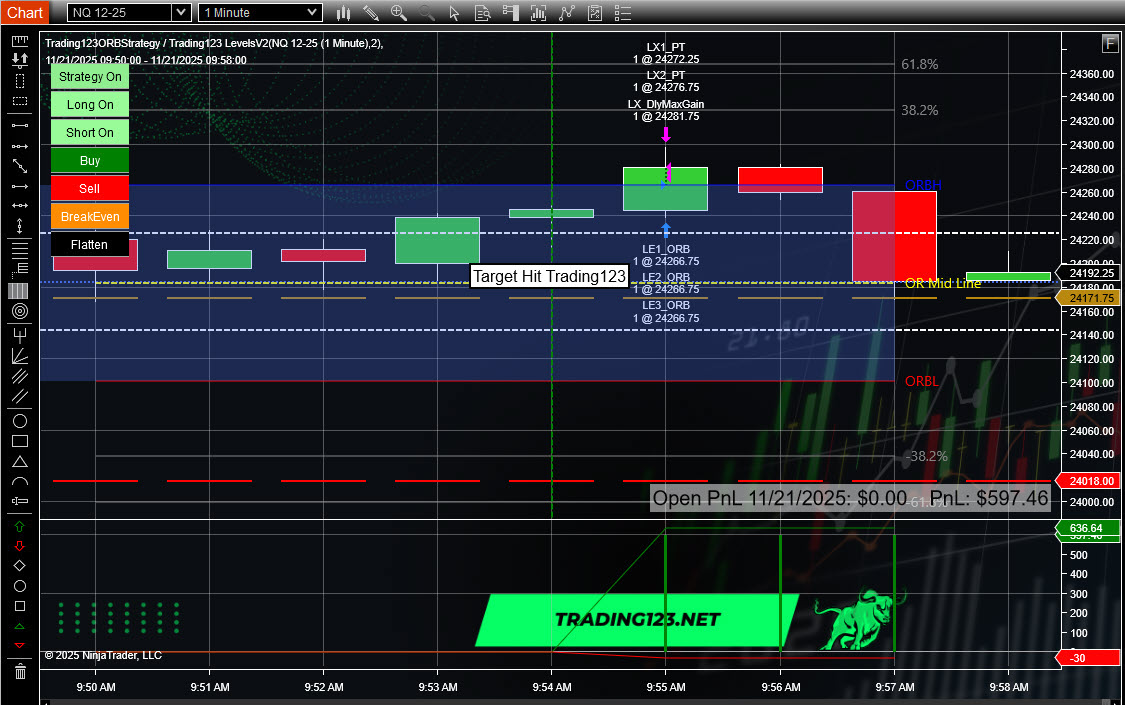Image resolution: width=1125 pixels, height=705 pixels.
Task: Select the candlestick chart style icon
Action: pos(344,13)
